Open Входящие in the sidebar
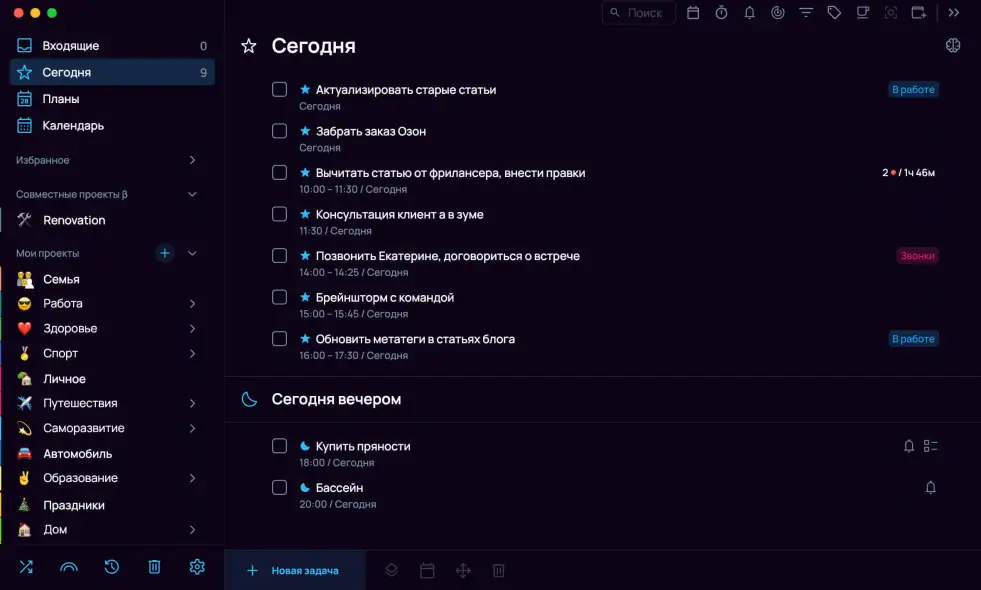Image resolution: width=981 pixels, height=590 pixels. pyautogui.click(x=70, y=46)
